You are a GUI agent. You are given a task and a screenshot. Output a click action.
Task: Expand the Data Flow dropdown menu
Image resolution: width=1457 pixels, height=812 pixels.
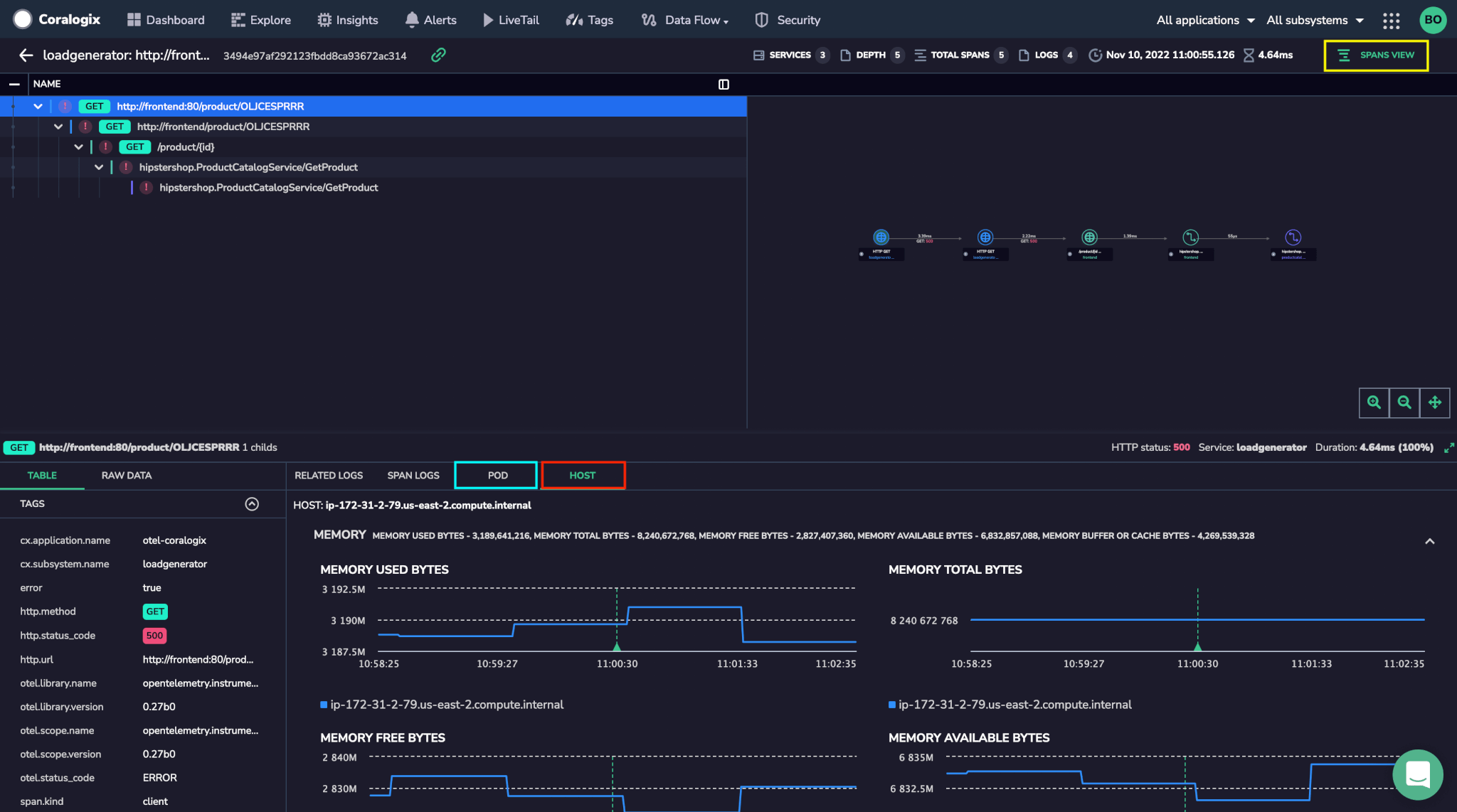click(x=684, y=20)
